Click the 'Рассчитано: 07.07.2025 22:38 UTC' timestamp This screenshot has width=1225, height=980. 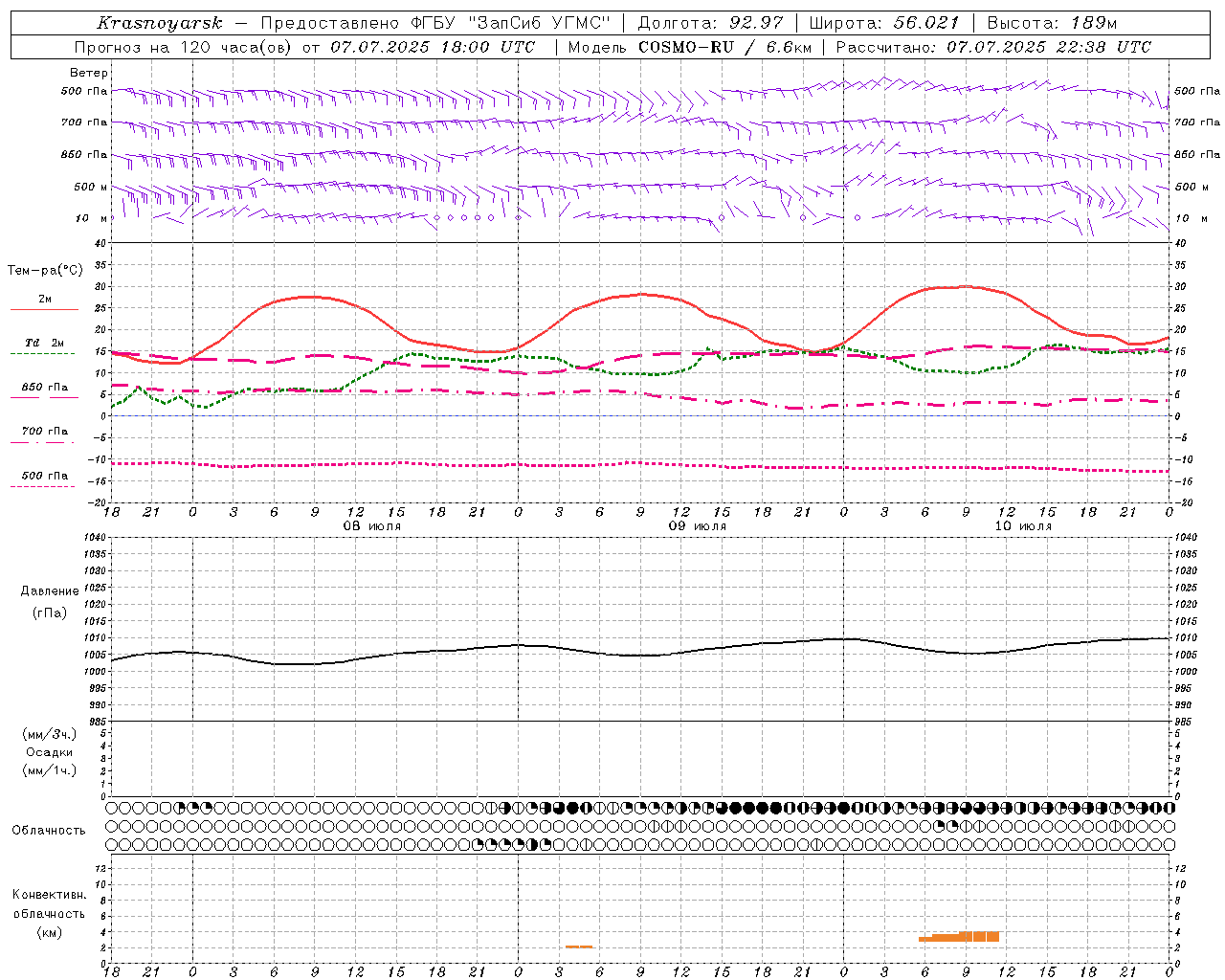(993, 47)
